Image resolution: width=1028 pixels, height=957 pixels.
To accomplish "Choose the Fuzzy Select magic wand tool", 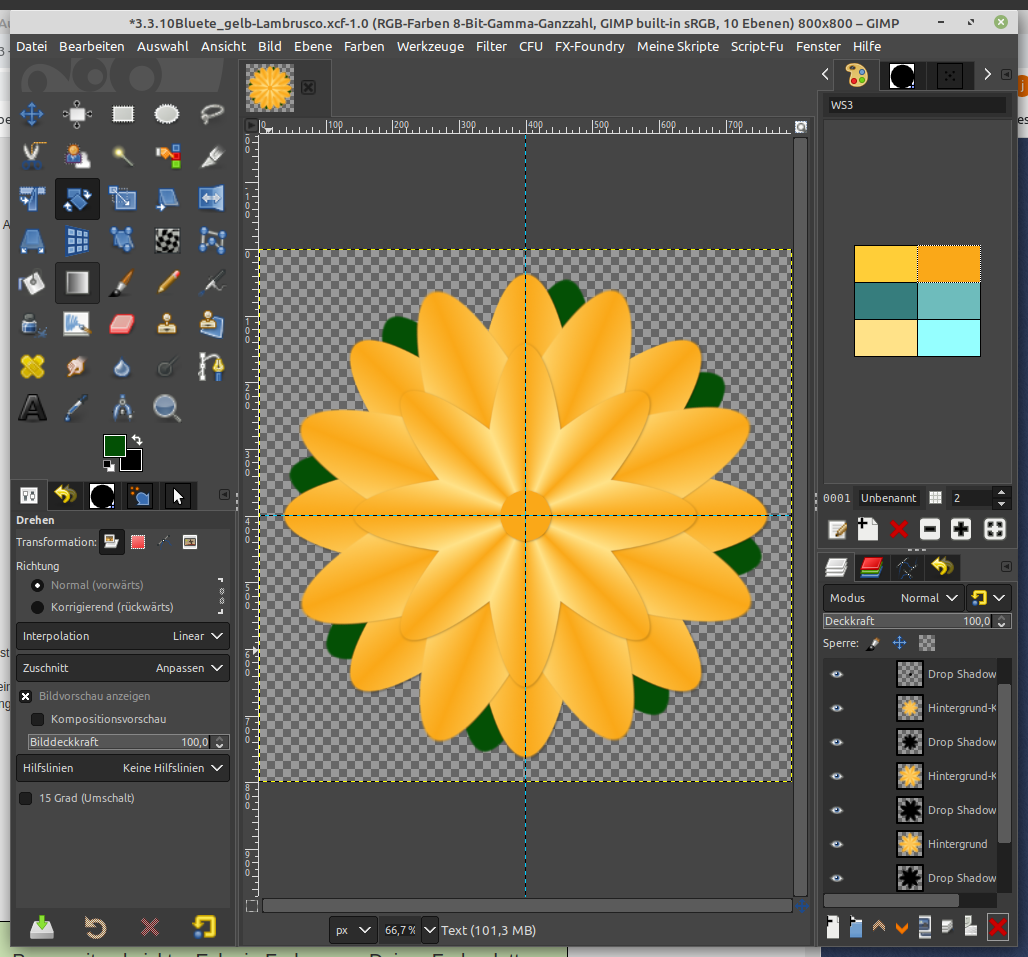I will pos(122,156).
